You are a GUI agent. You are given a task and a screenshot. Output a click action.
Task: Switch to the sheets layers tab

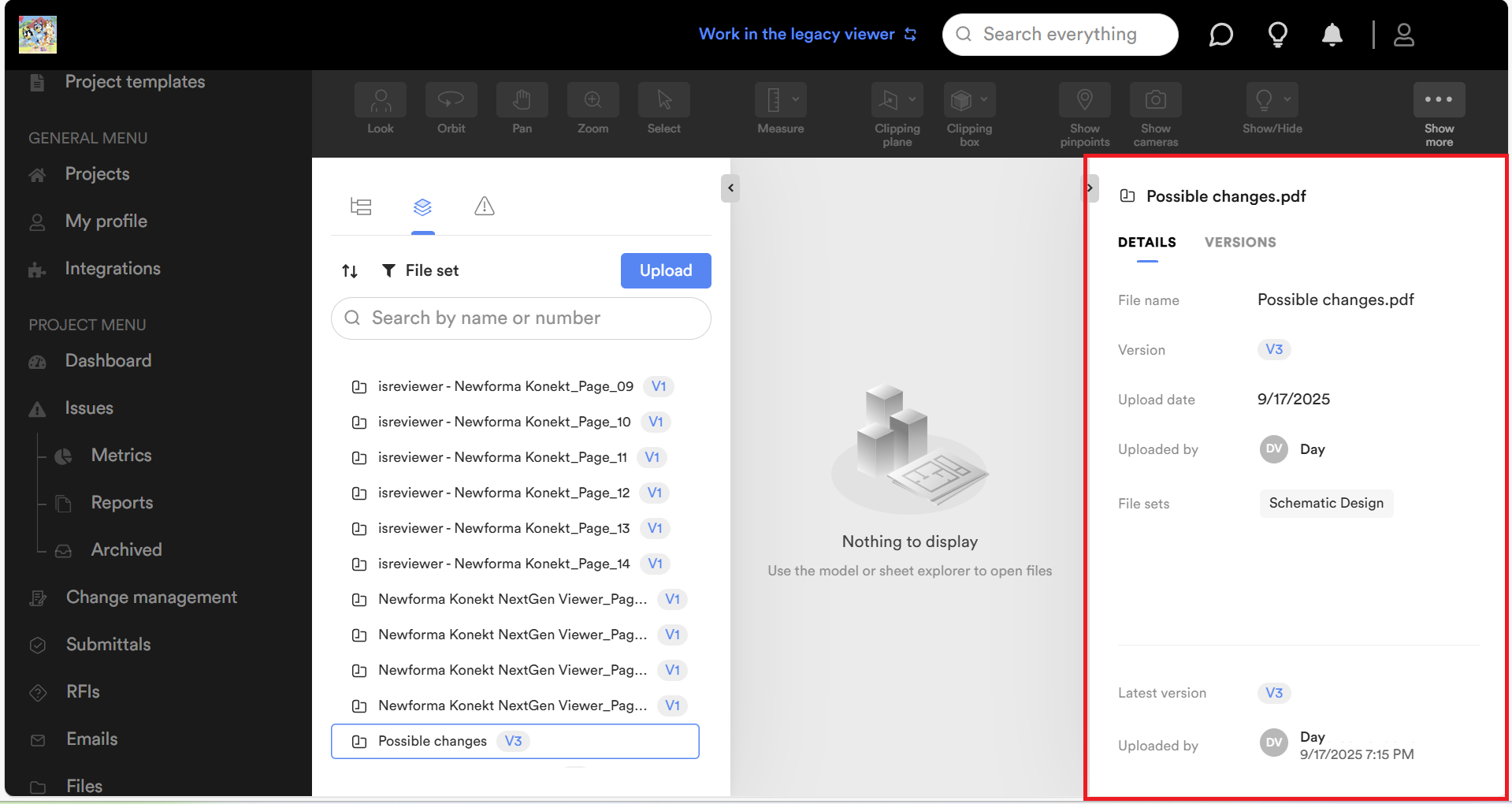(423, 207)
